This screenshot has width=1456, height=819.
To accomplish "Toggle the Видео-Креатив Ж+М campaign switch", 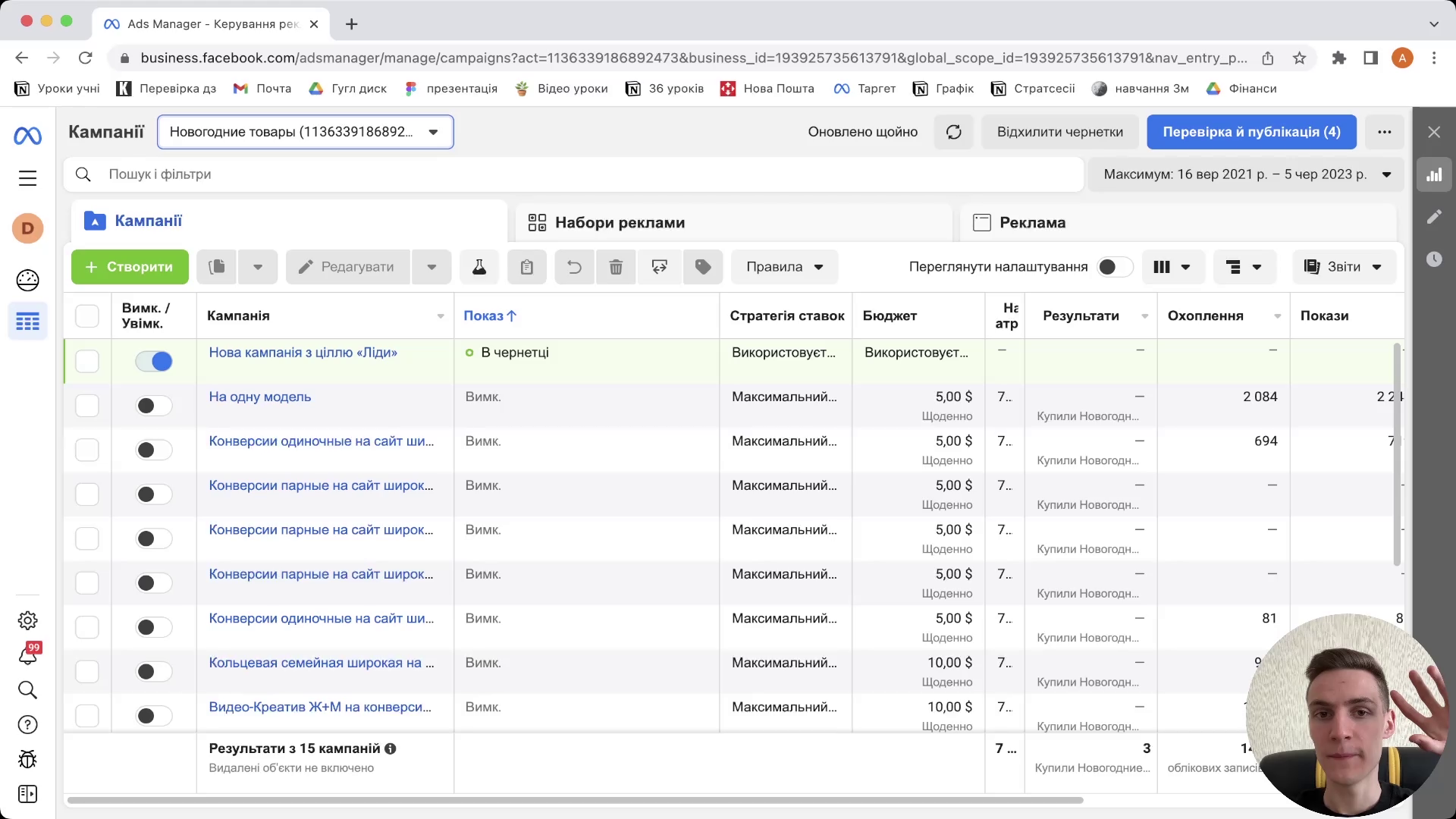I will point(154,716).
